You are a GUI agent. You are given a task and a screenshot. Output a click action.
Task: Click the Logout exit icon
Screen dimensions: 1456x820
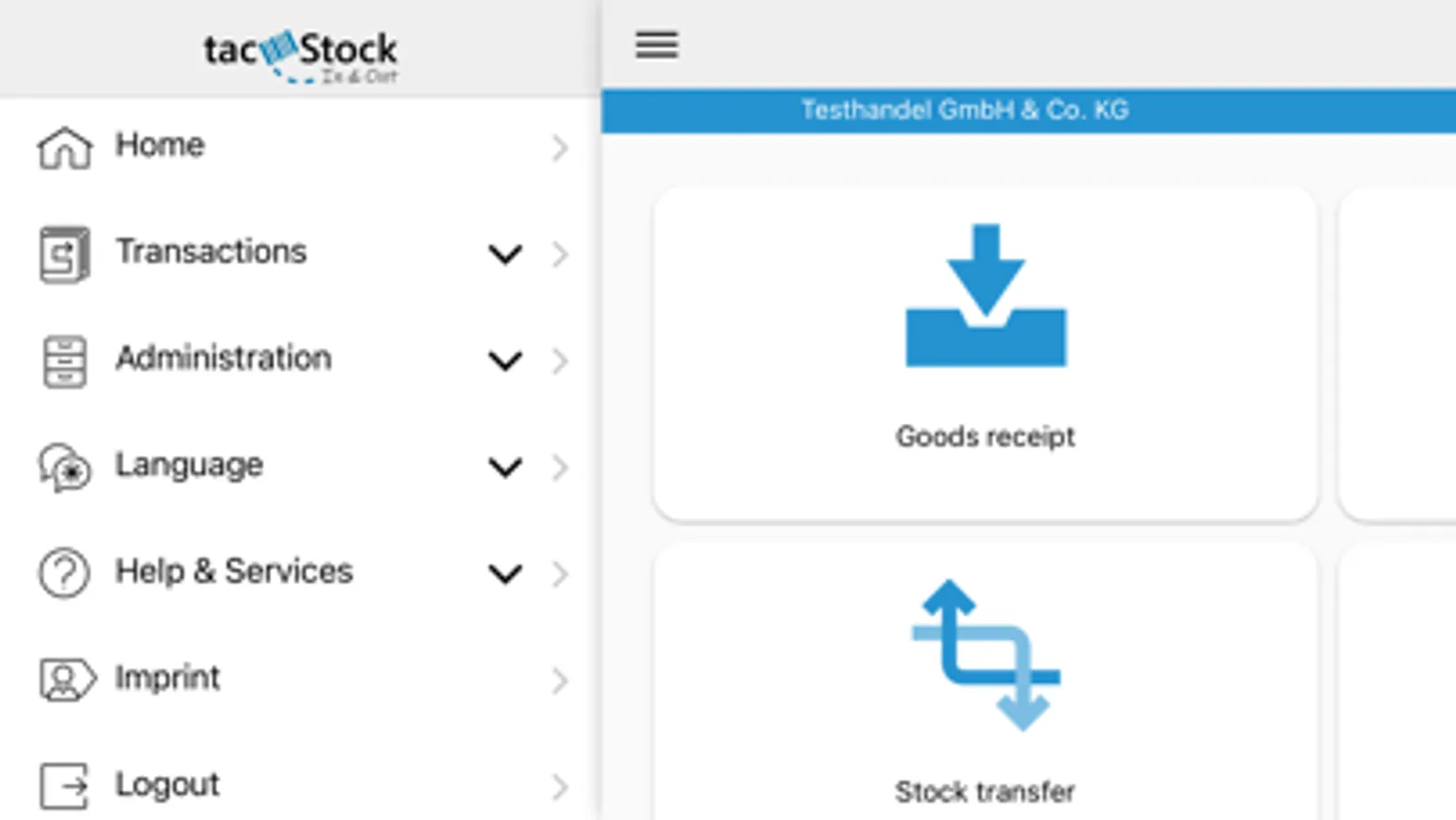pyautogui.click(x=65, y=785)
